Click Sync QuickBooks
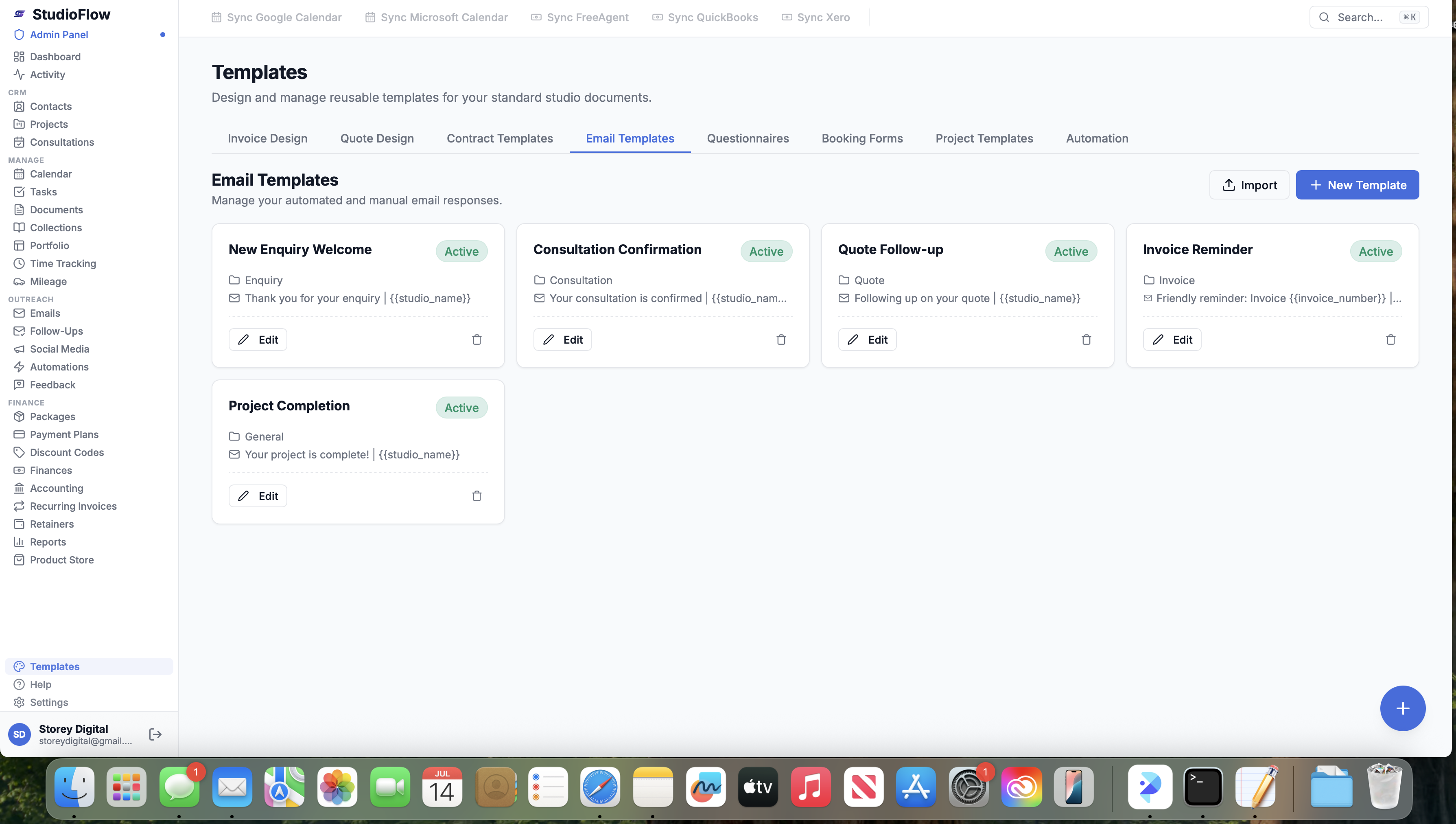Screen dimensions: 1456x824 point(705,18)
